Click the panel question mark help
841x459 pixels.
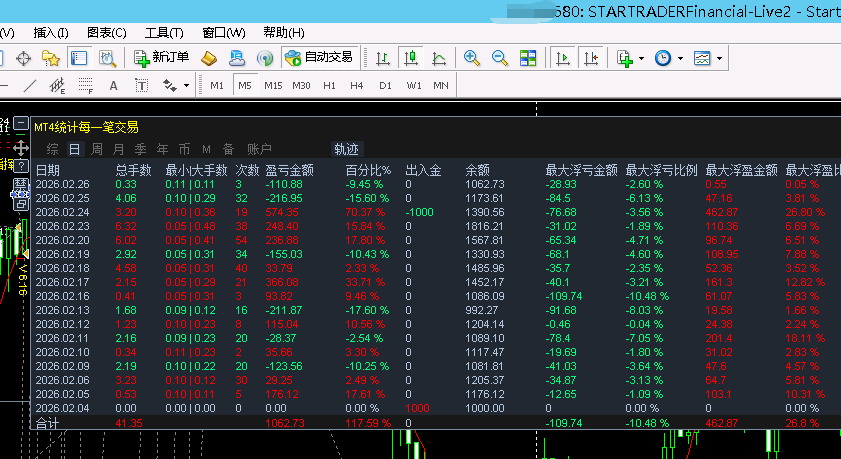tap(21, 165)
